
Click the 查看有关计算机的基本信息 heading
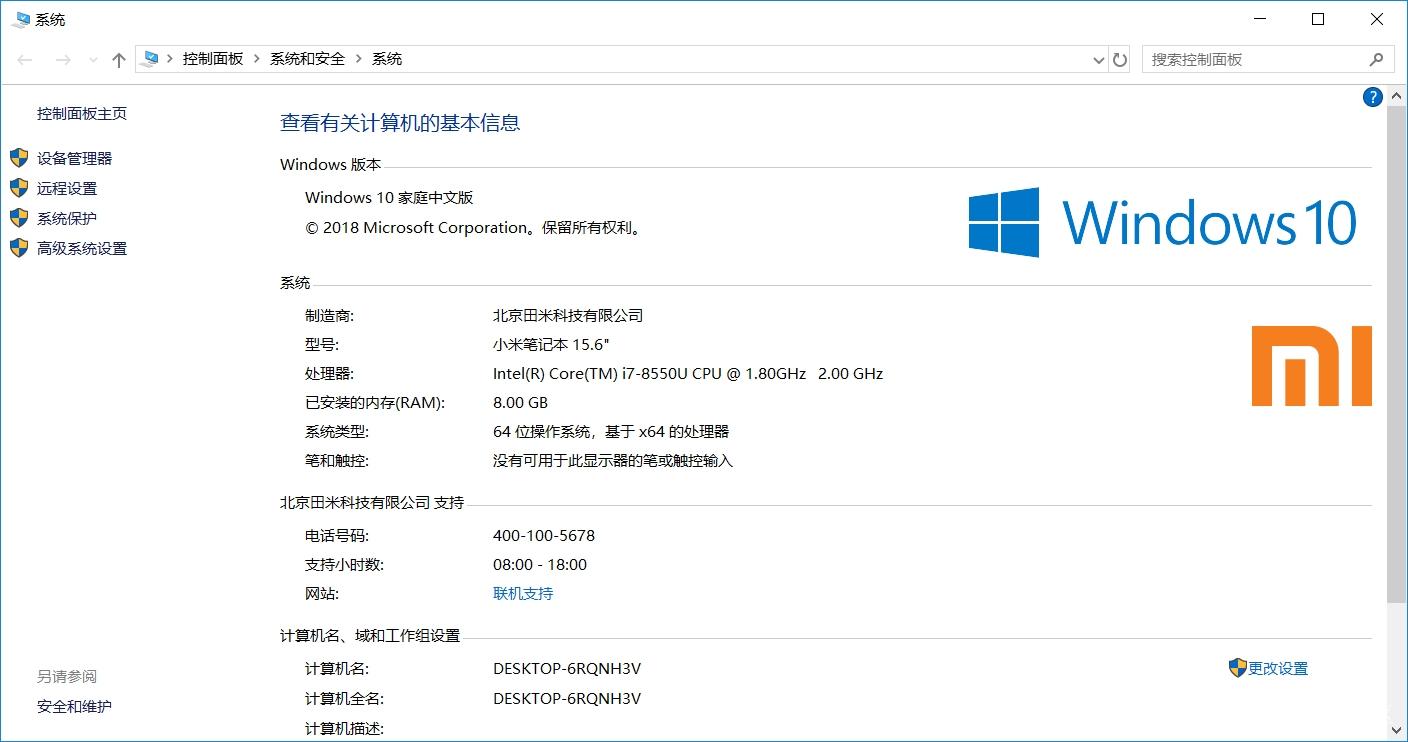pyautogui.click(x=400, y=123)
